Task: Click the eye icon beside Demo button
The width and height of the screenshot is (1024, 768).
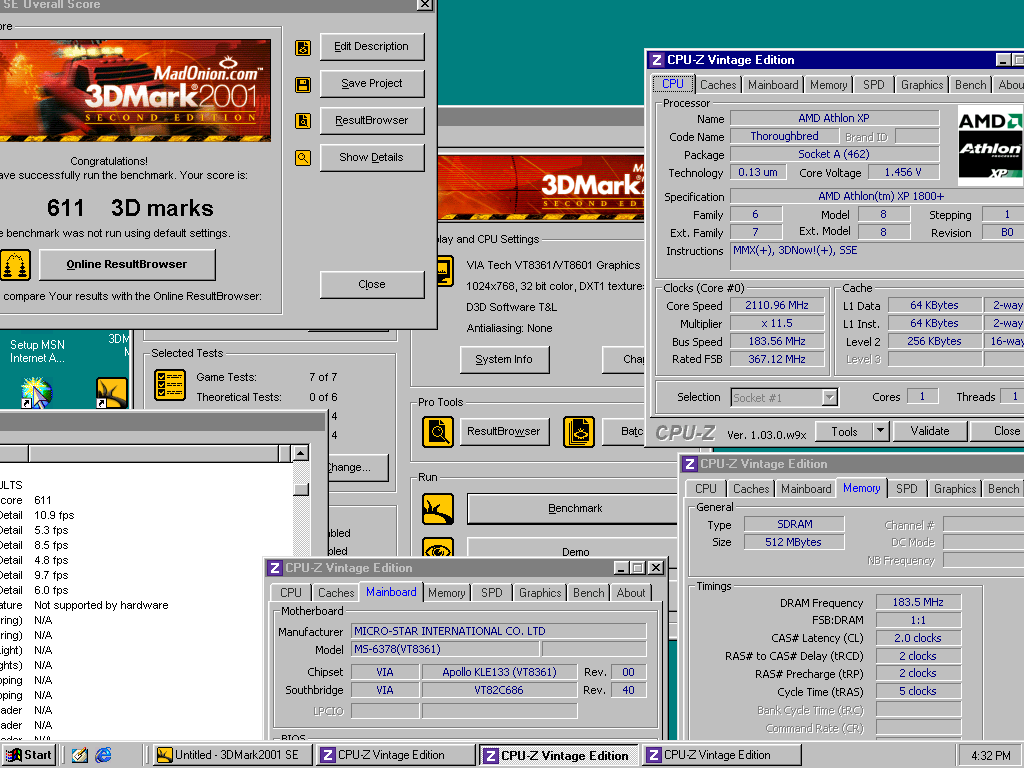Action: click(x=438, y=550)
